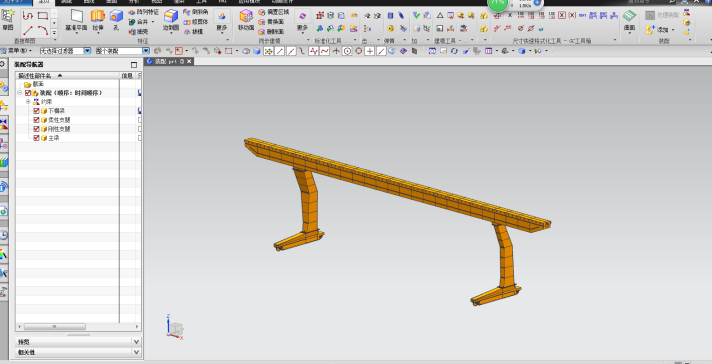Maximize the 装配导航器 panel
This screenshot has width=712, height=364.
(x=134, y=64)
